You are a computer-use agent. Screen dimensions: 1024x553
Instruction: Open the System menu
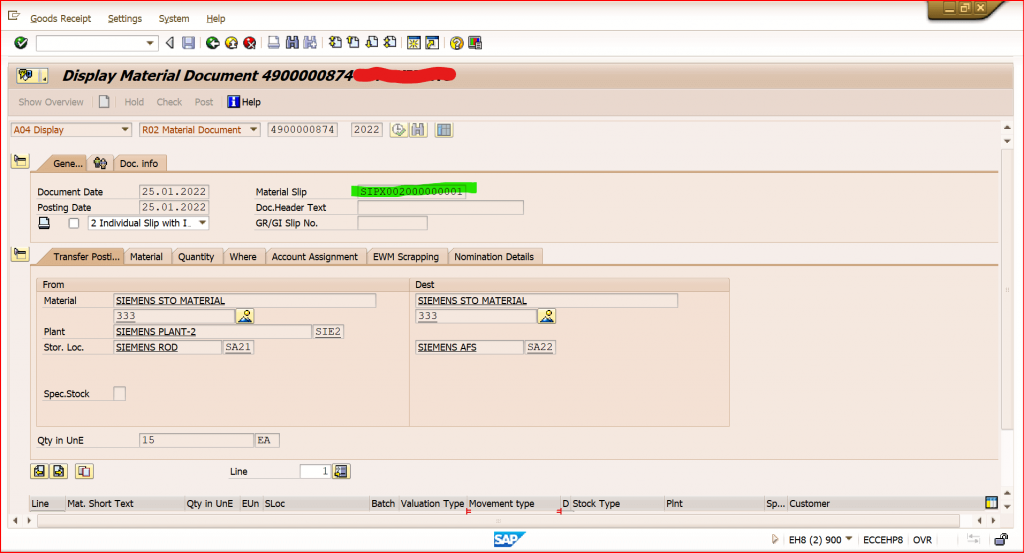pyautogui.click(x=174, y=18)
